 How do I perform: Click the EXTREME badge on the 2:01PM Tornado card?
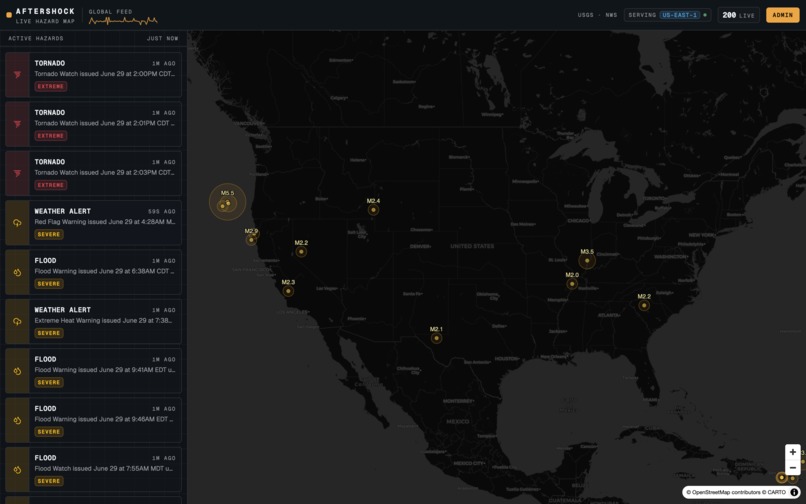51,136
